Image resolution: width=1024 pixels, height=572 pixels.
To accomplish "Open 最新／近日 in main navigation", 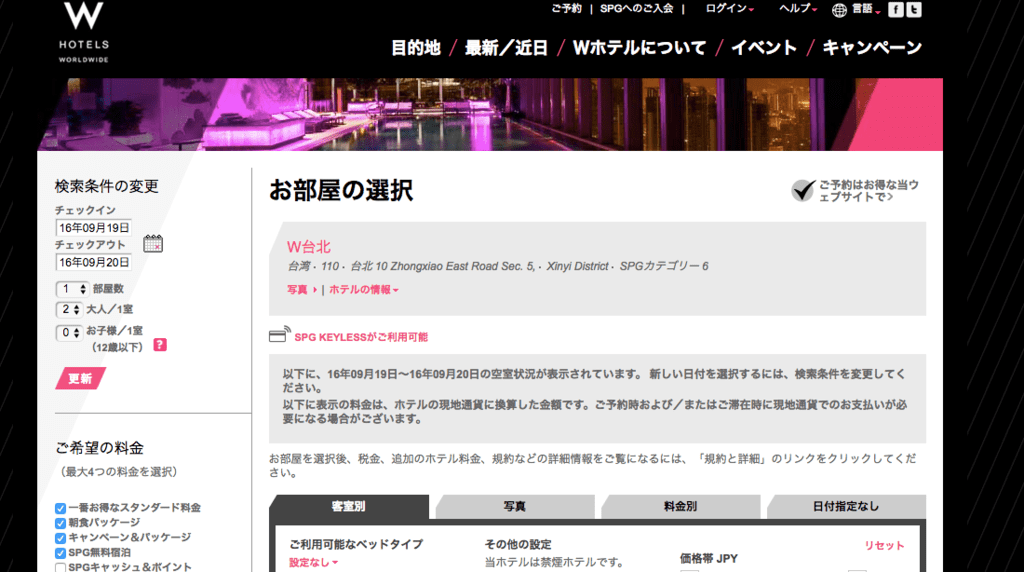I will click(506, 48).
